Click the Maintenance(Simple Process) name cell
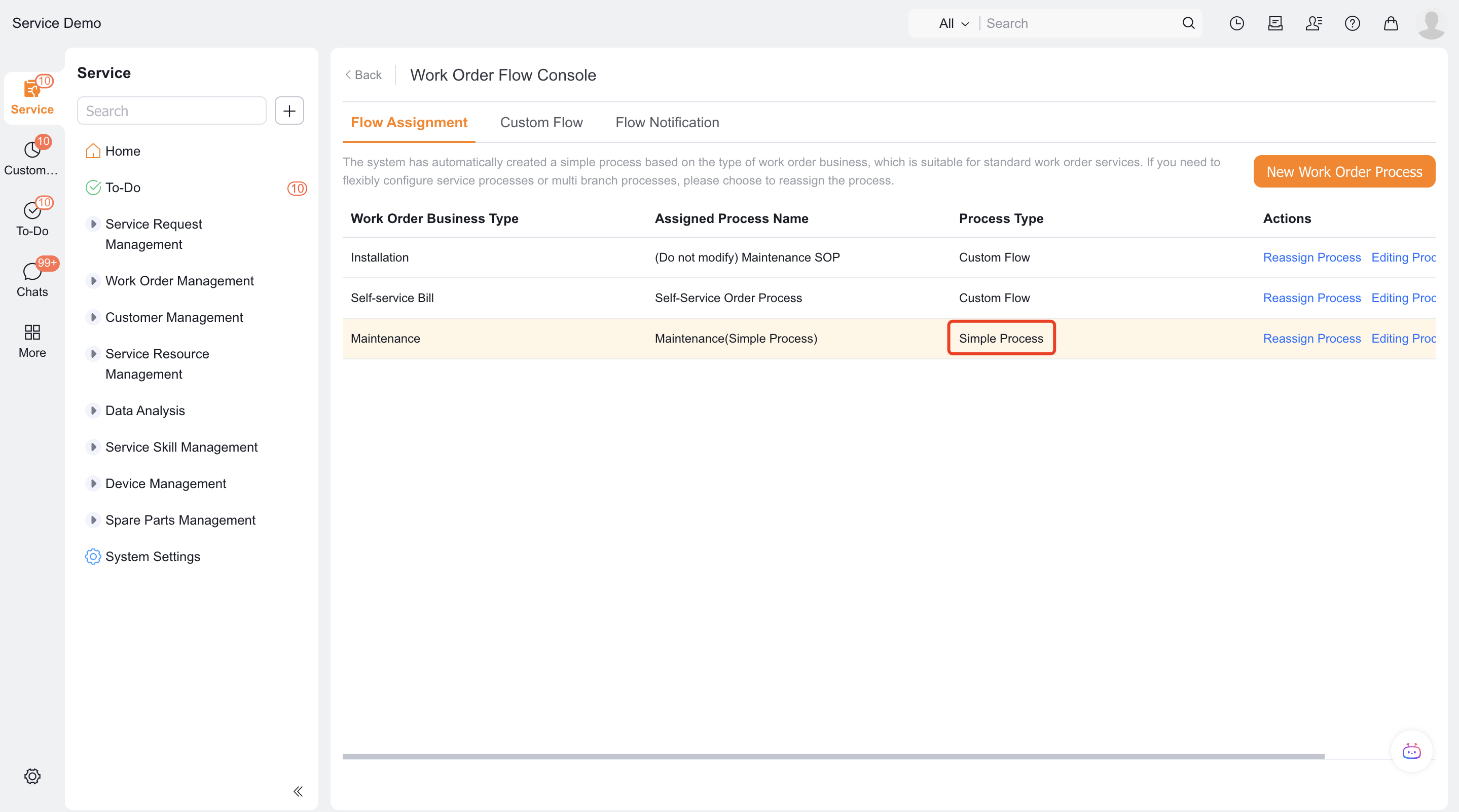This screenshot has height=812, width=1459. point(736,339)
